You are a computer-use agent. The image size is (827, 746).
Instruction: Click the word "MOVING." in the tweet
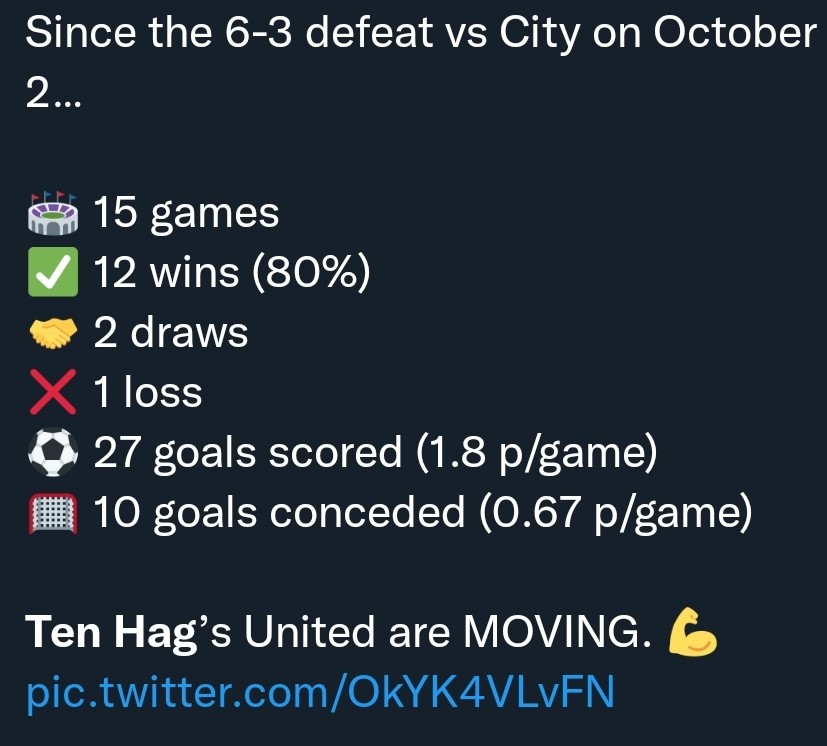pos(552,632)
